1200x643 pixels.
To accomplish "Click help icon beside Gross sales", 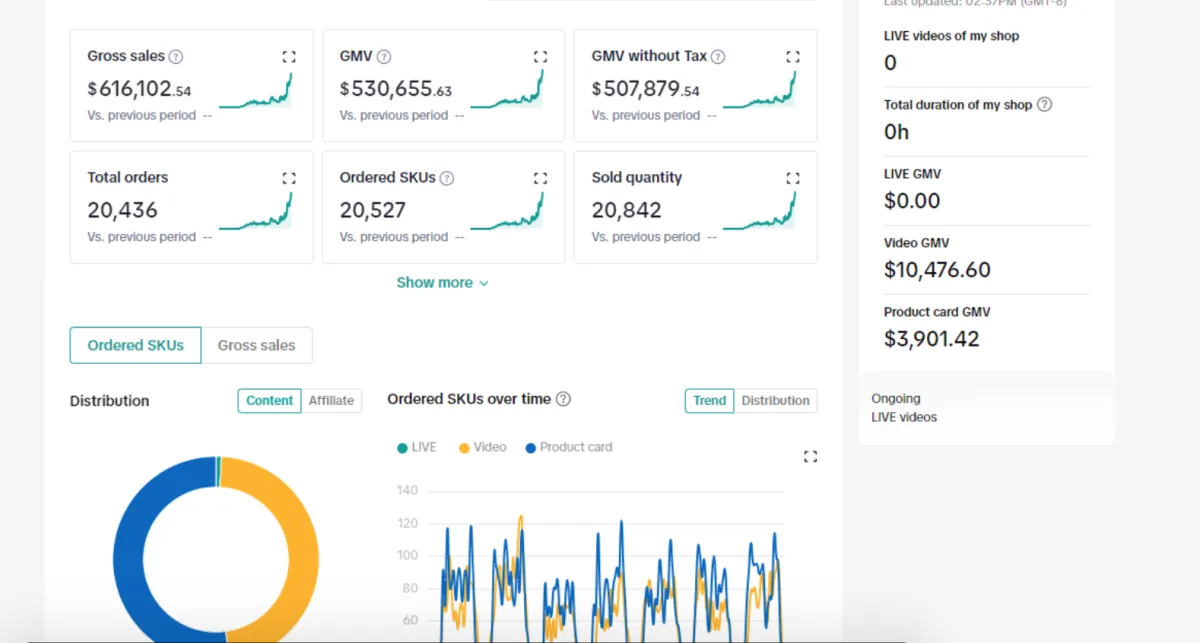I will coord(176,57).
